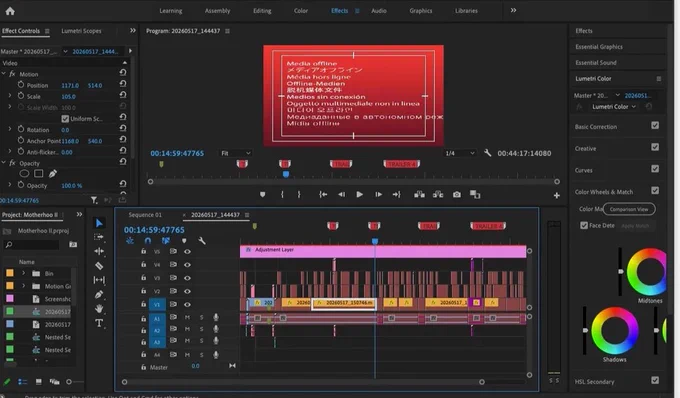Switch to the Editing workspace
The image size is (680, 398).
point(262,11)
